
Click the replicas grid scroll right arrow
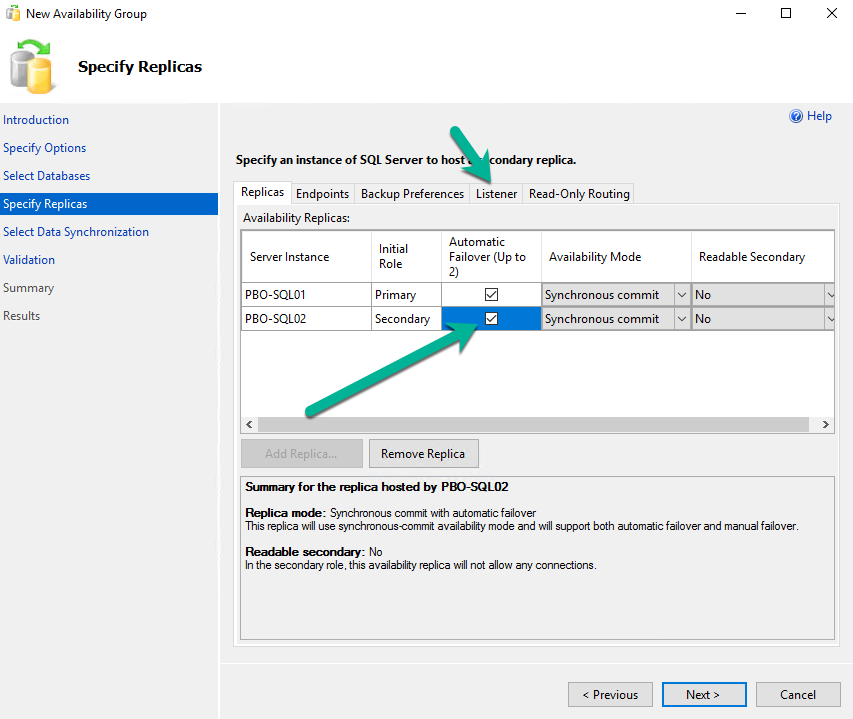(x=825, y=424)
